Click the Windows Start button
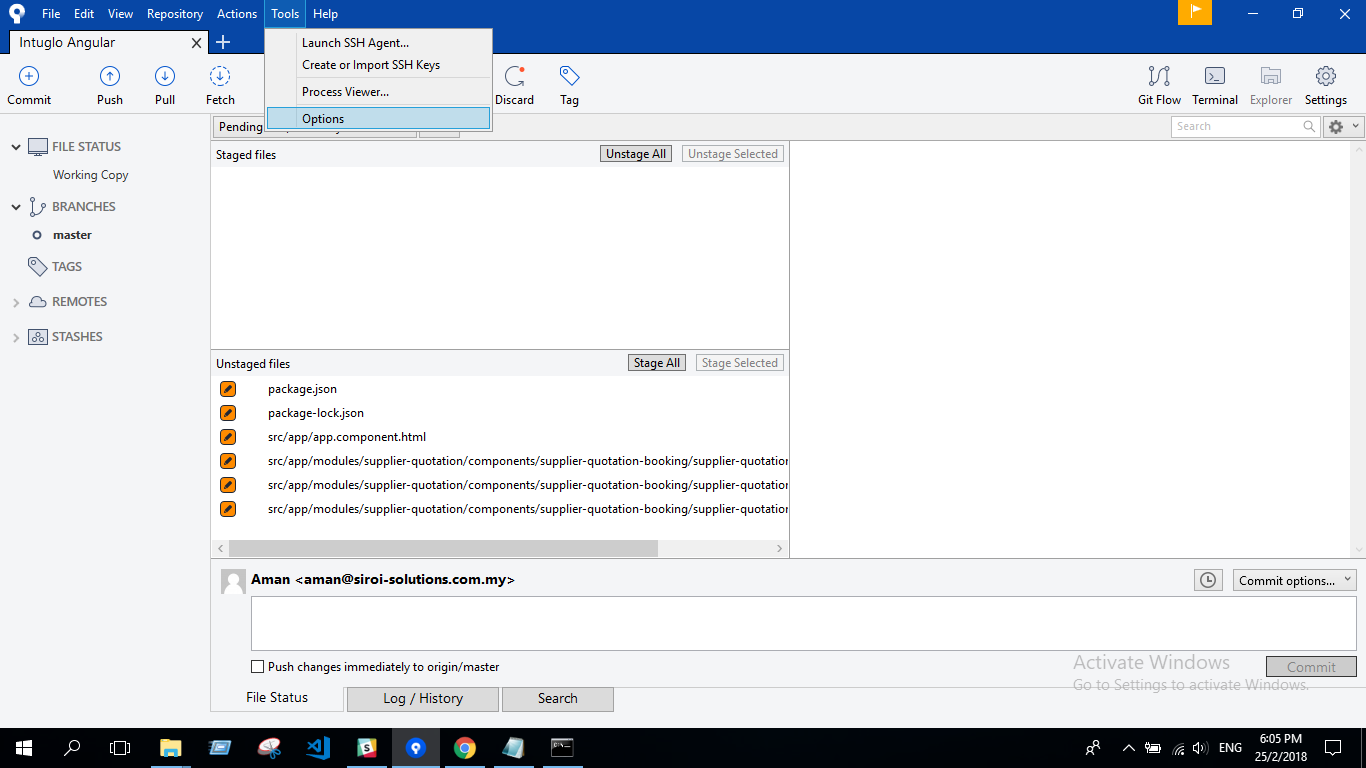 (x=24, y=747)
